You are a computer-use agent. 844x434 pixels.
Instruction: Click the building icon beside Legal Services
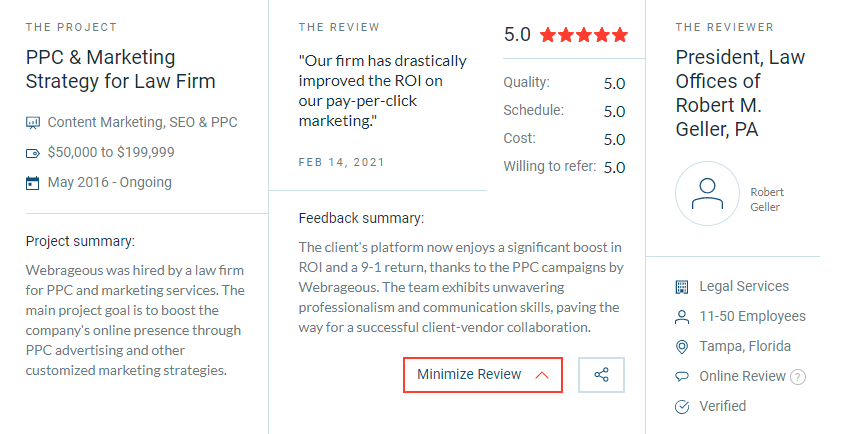[681, 287]
